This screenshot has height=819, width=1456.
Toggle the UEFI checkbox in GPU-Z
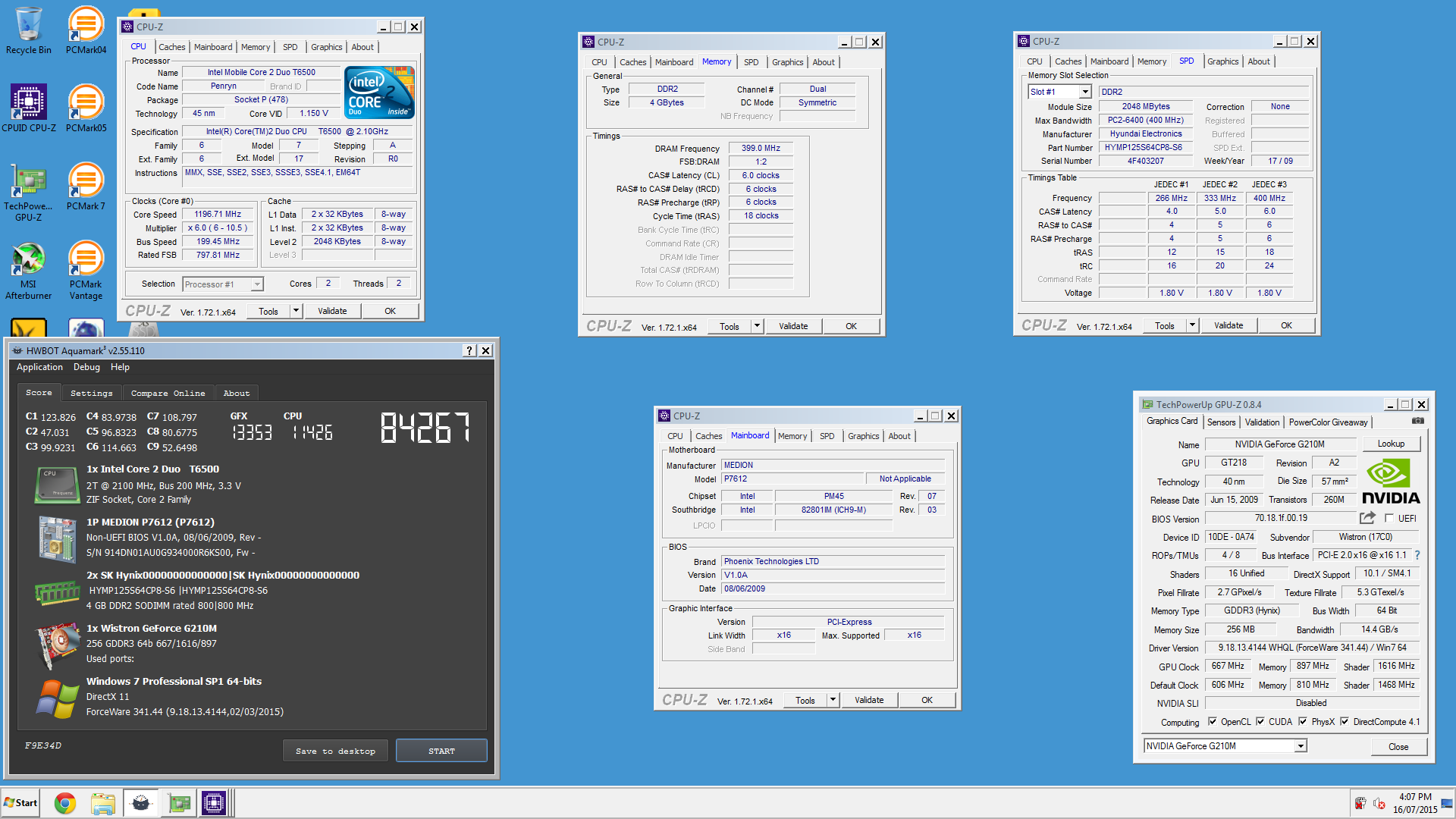point(1389,518)
